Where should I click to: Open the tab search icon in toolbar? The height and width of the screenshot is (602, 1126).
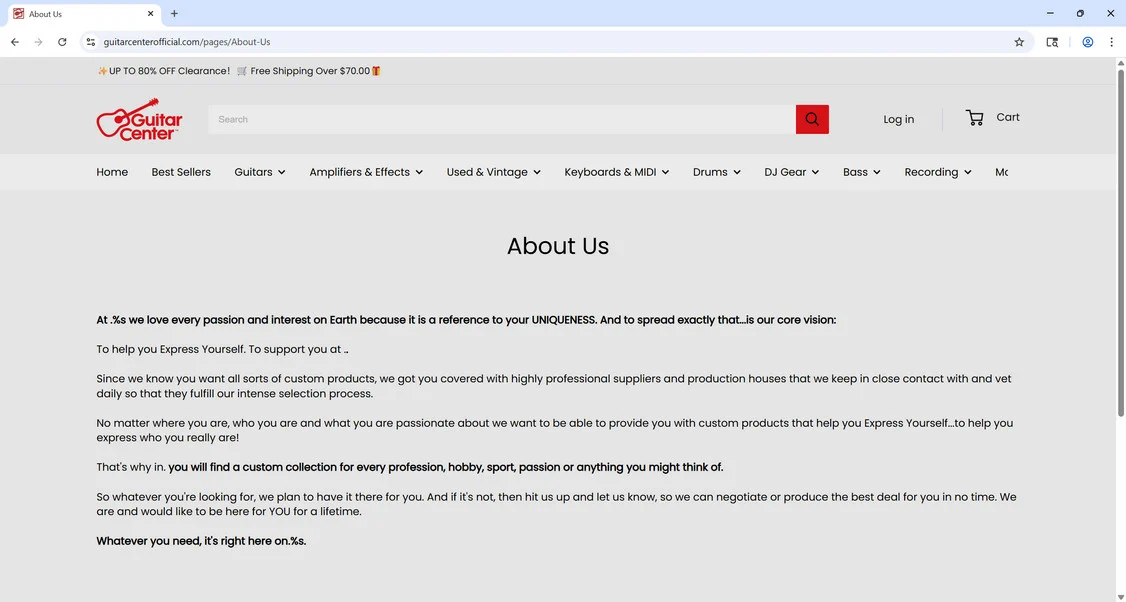pos(1052,42)
